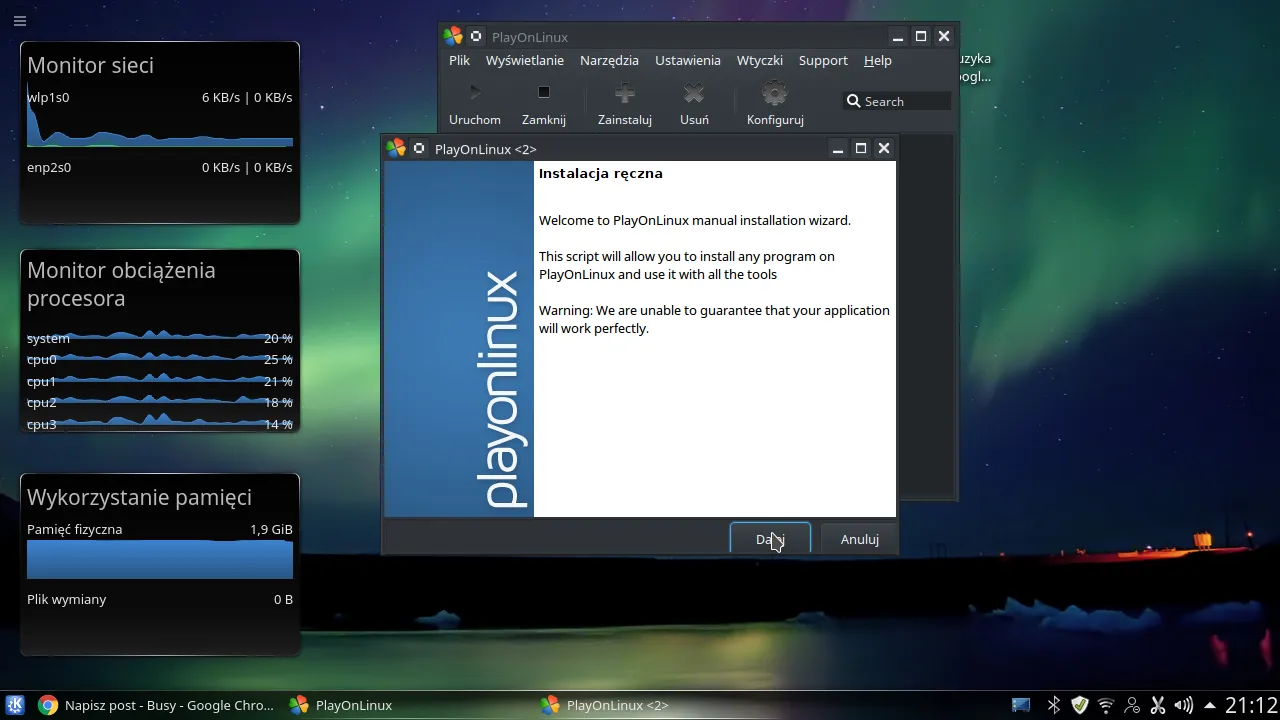Open the Wtyczki menu

coord(760,60)
